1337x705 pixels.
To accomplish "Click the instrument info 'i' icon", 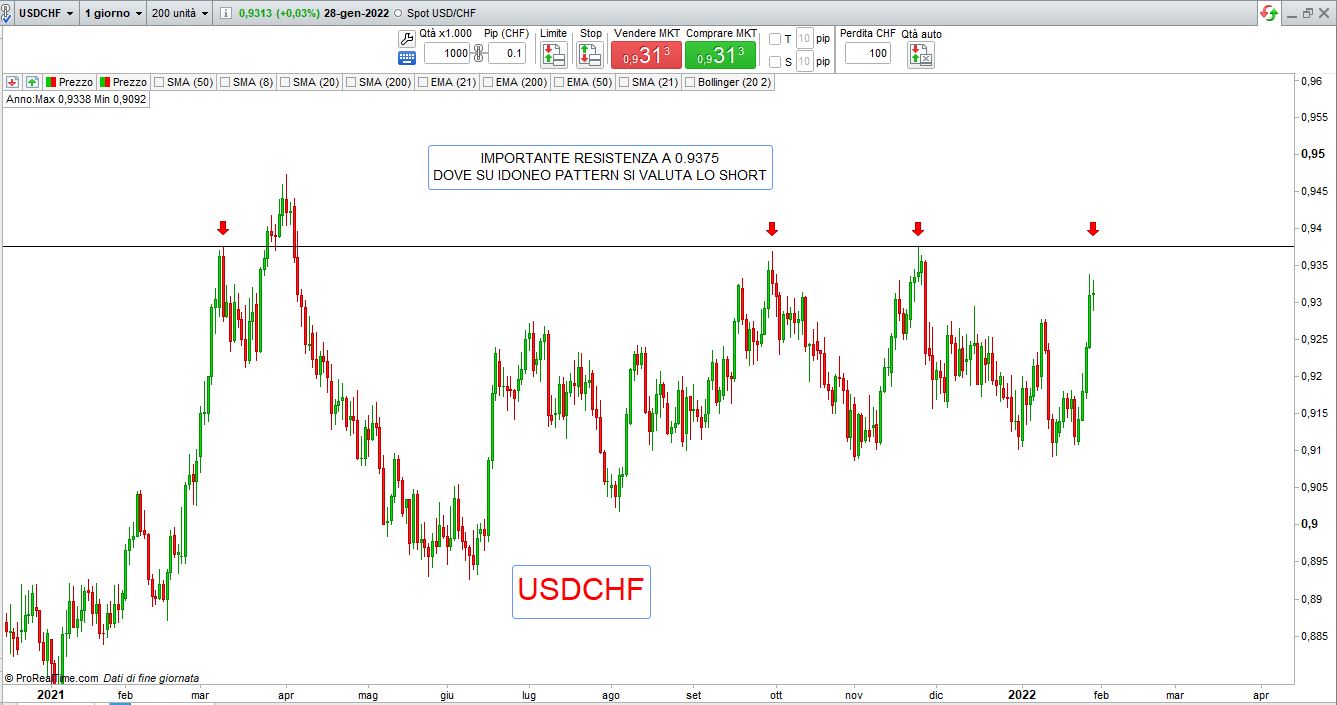I will tap(225, 13).
